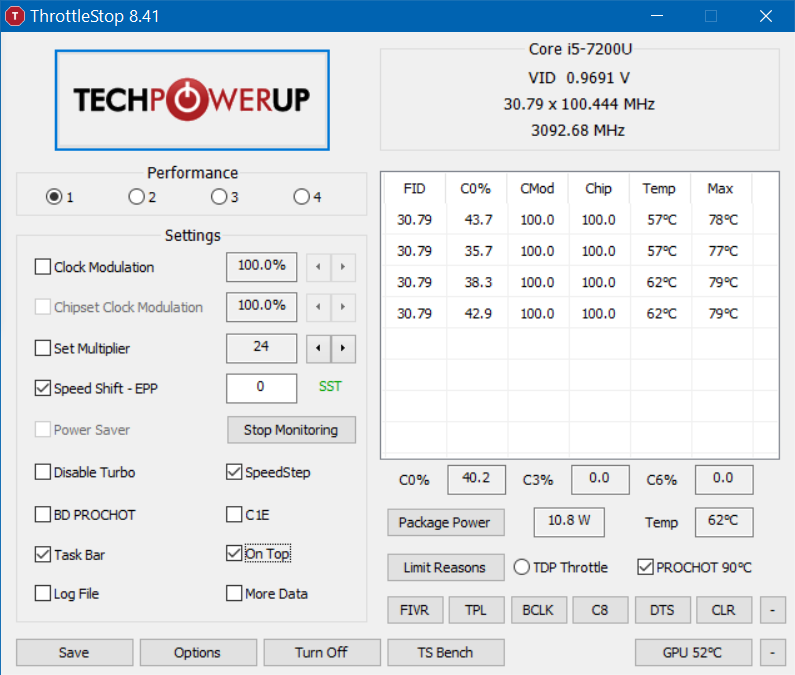Click the ThrottleStop title bar app icon
This screenshot has height=675, width=795.
(x=15, y=16)
